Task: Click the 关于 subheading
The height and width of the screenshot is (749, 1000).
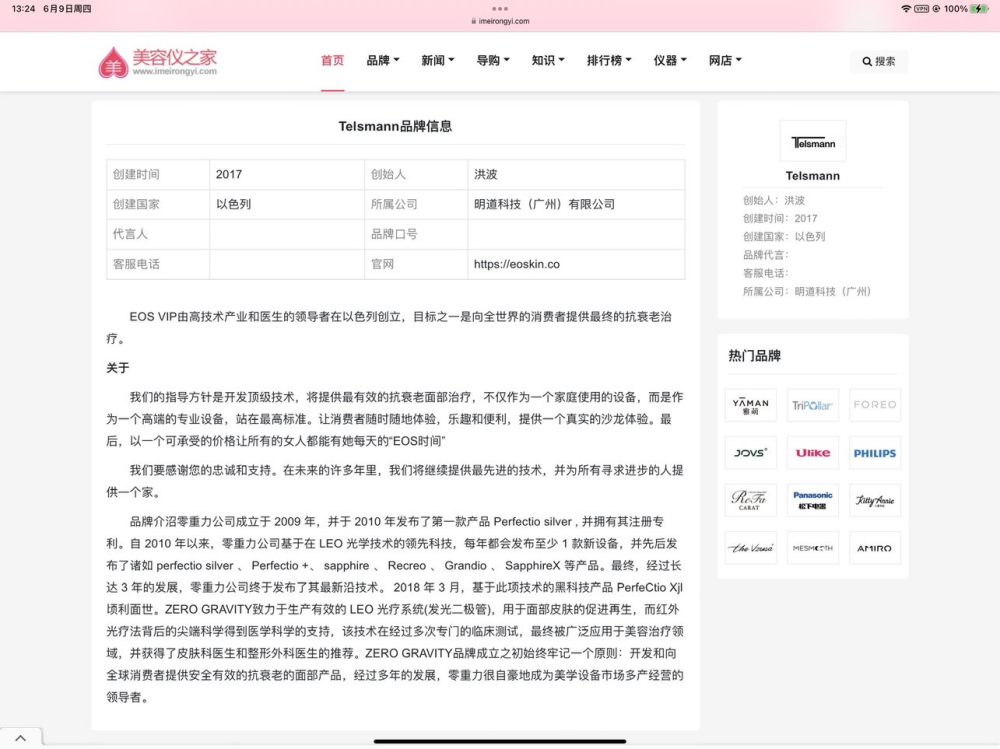Action: pos(118,368)
